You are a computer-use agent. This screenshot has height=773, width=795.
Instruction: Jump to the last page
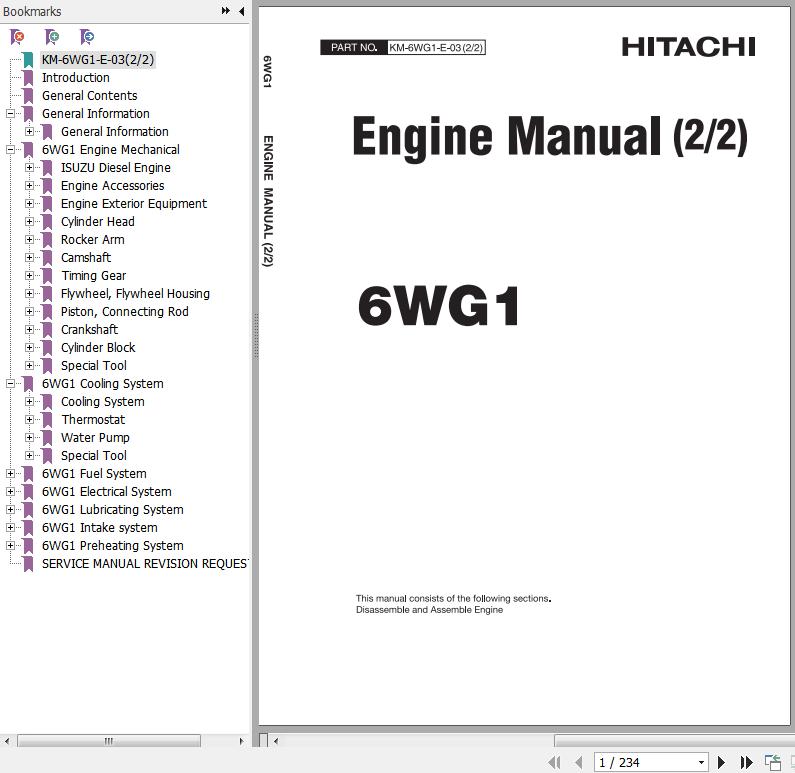746,762
